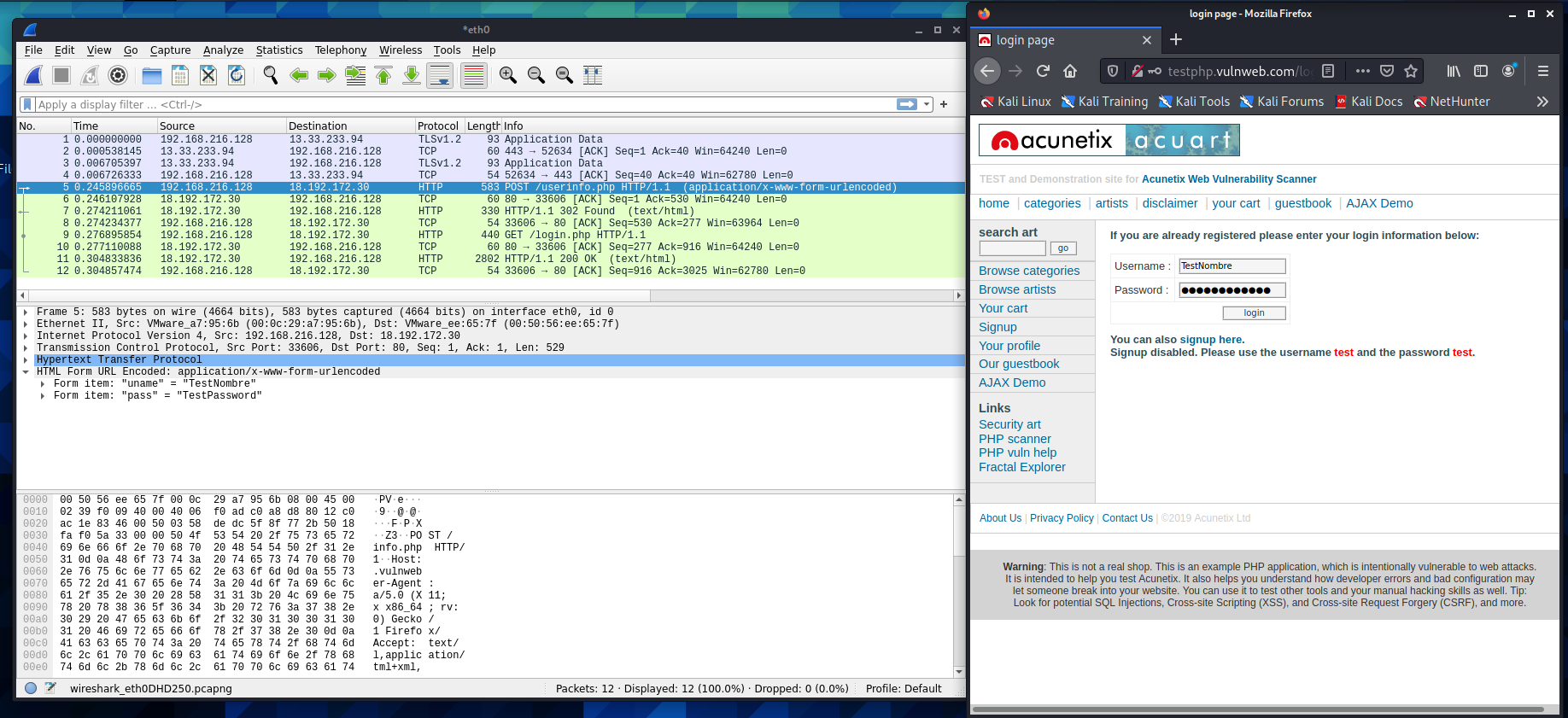This screenshot has height=718, width=1568.
Task: Jump to the first packet
Action: pyautogui.click(x=383, y=75)
